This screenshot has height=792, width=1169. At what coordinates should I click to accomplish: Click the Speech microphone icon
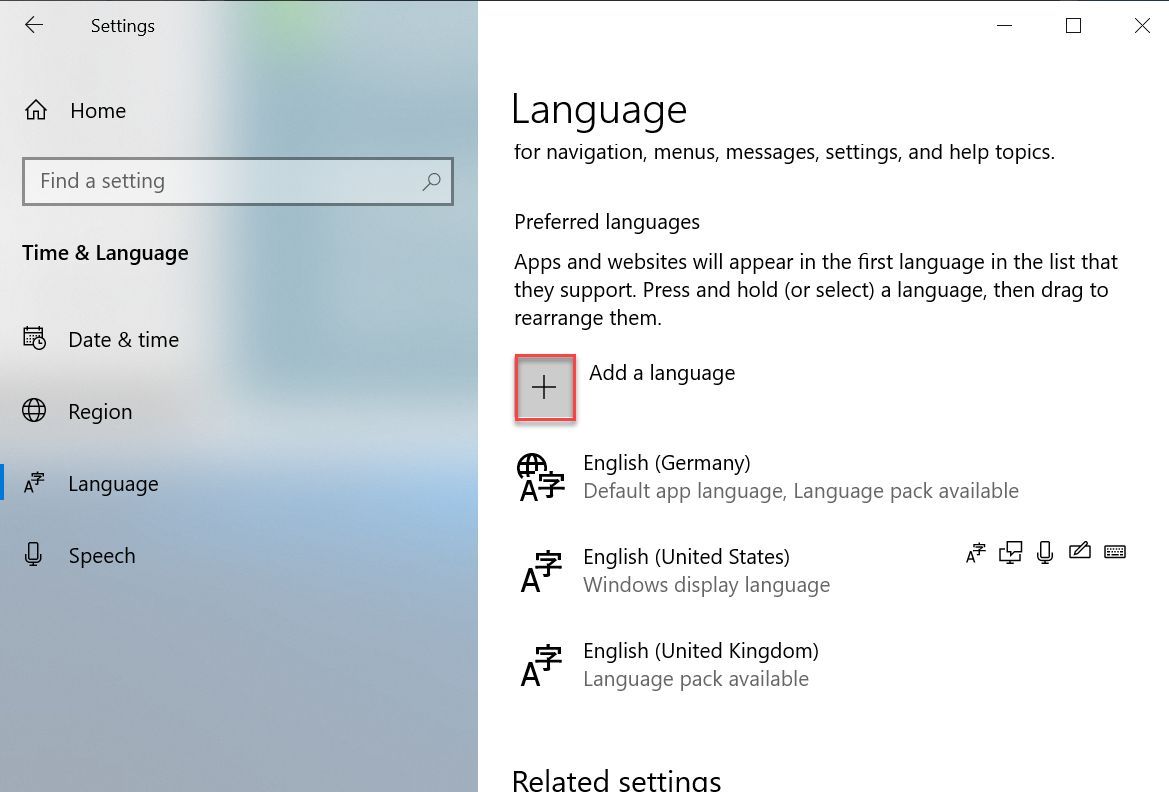33,554
